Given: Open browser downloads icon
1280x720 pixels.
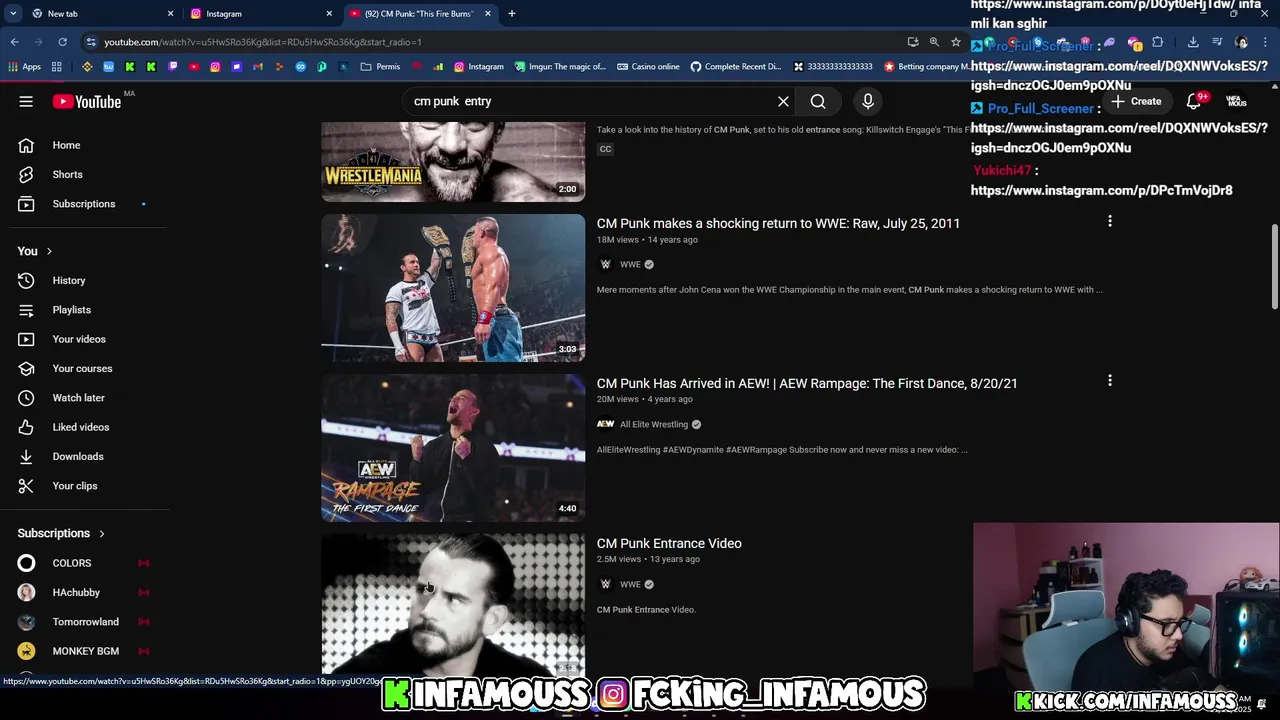Looking at the screenshot, I should point(1193,42).
